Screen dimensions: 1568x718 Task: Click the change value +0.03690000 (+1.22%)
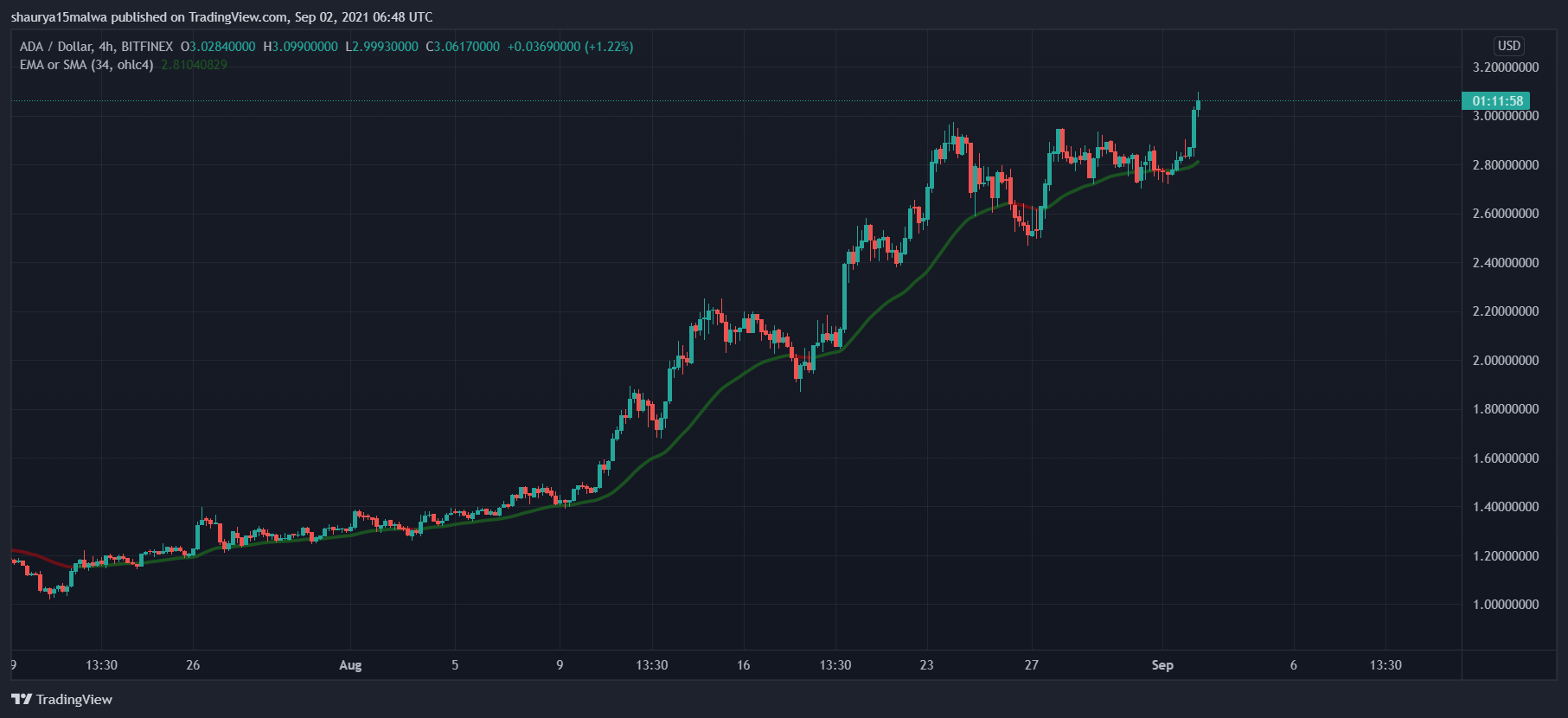(x=570, y=47)
